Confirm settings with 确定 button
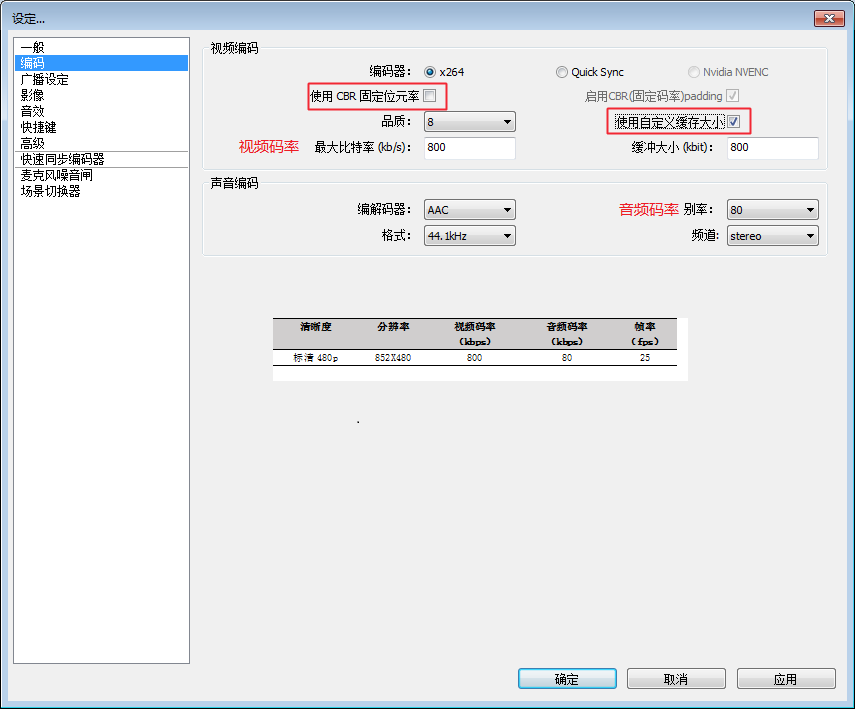This screenshot has height=709, width=855. click(x=567, y=679)
